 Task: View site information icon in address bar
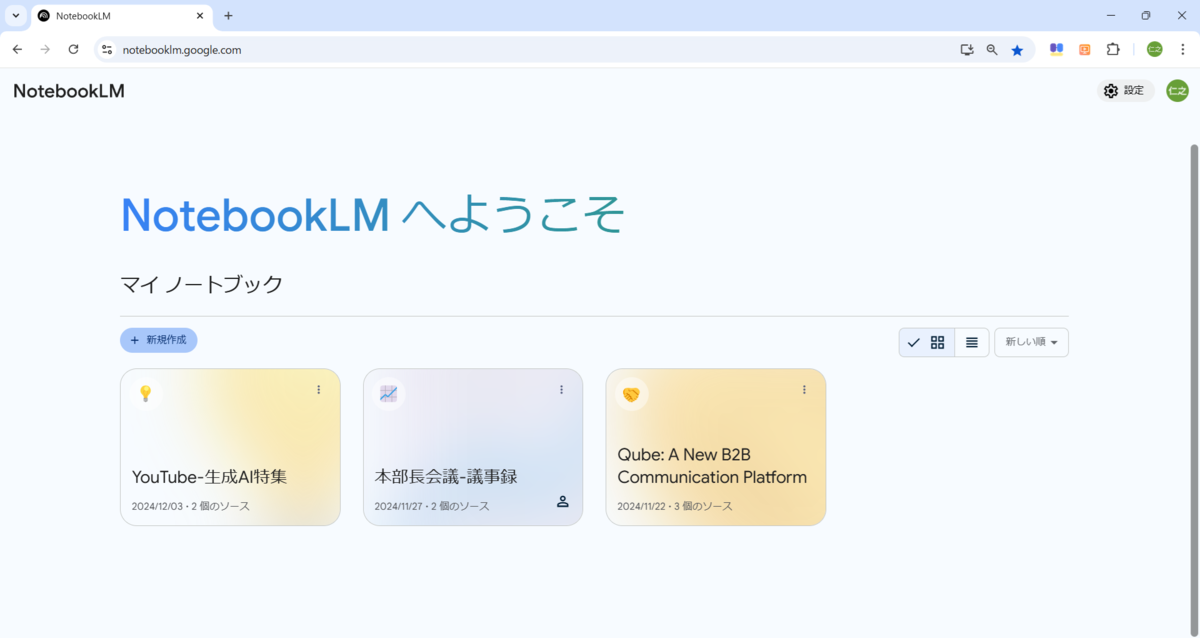[107, 49]
